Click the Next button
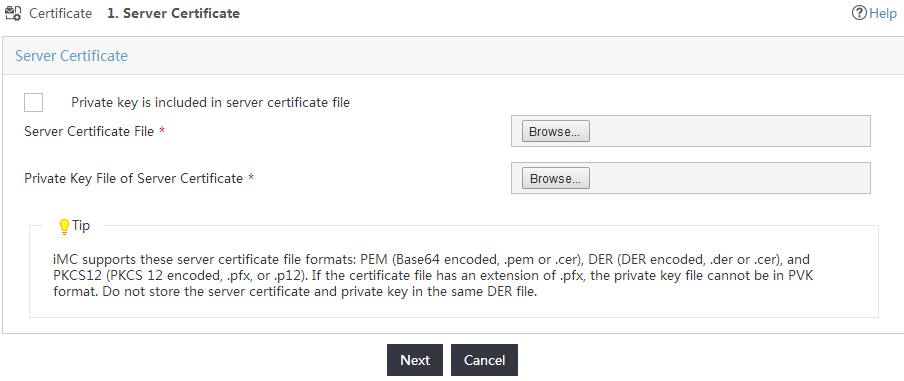This screenshot has height=381, width=904. (415, 360)
